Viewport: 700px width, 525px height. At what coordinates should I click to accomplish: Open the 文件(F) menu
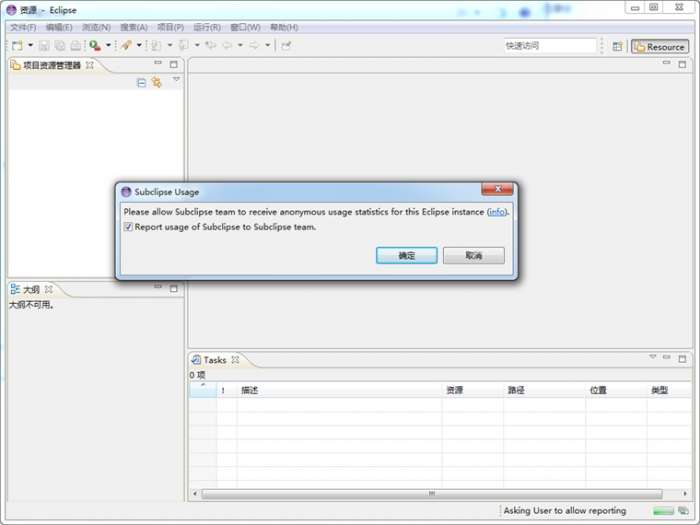[23, 28]
